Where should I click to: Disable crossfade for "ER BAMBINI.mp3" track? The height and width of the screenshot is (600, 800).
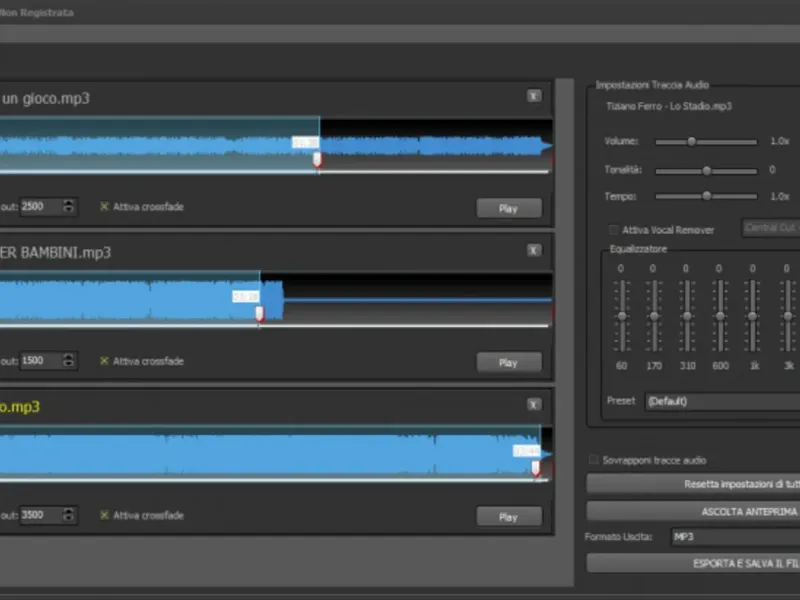click(104, 361)
